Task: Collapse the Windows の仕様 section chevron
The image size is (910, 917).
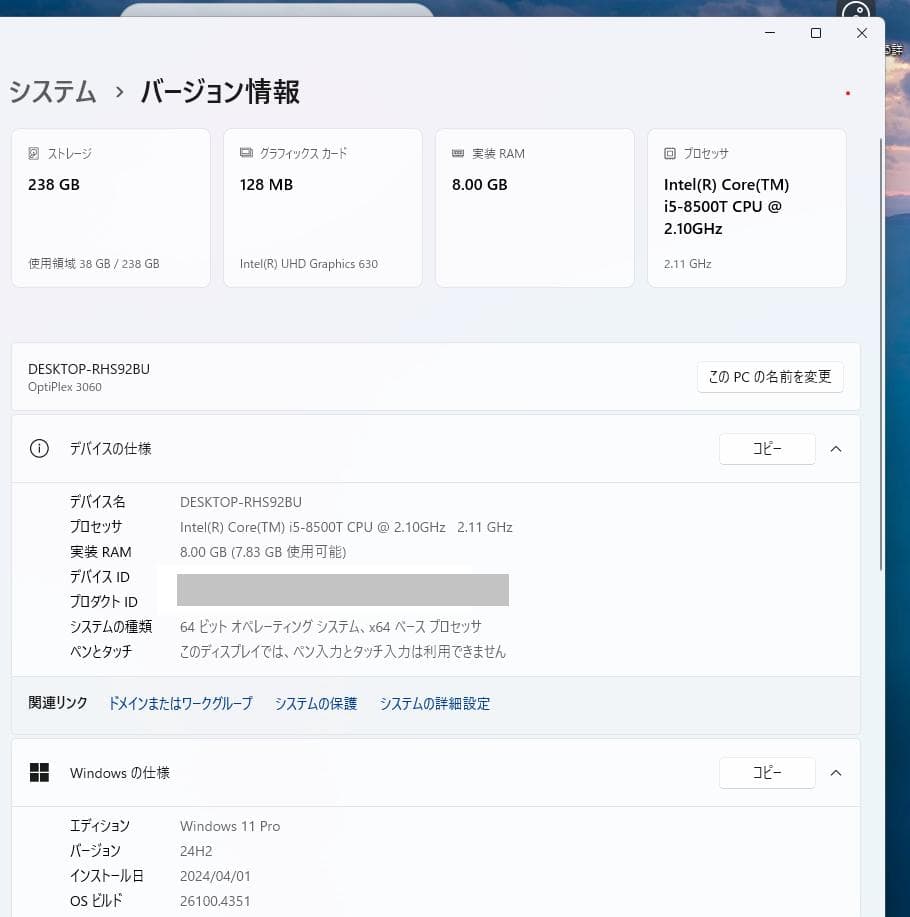Action: point(836,772)
